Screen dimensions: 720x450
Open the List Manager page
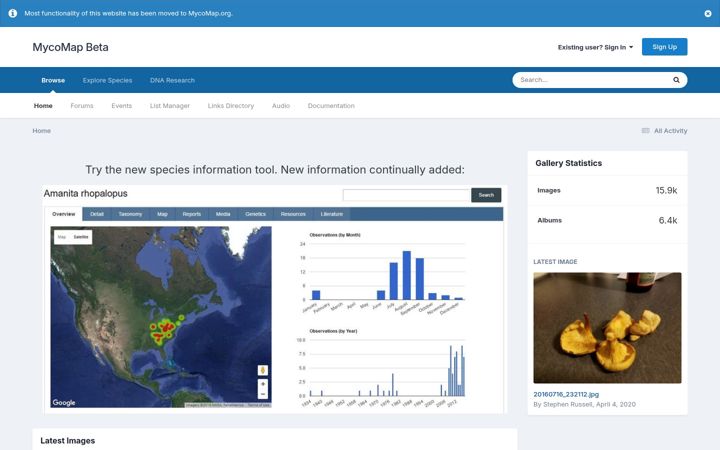point(169,106)
